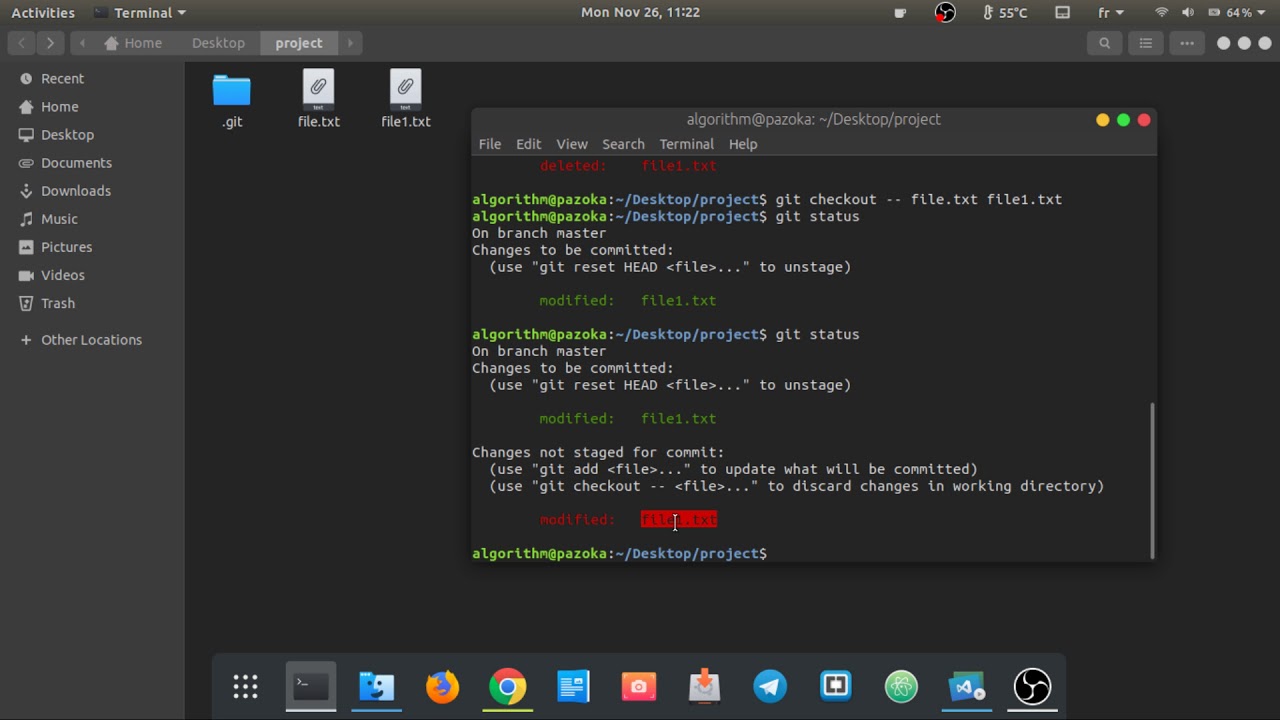Open the Files manager icon in the dock
Viewport: 1280px width, 720px height.
pyautogui.click(x=377, y=686)
